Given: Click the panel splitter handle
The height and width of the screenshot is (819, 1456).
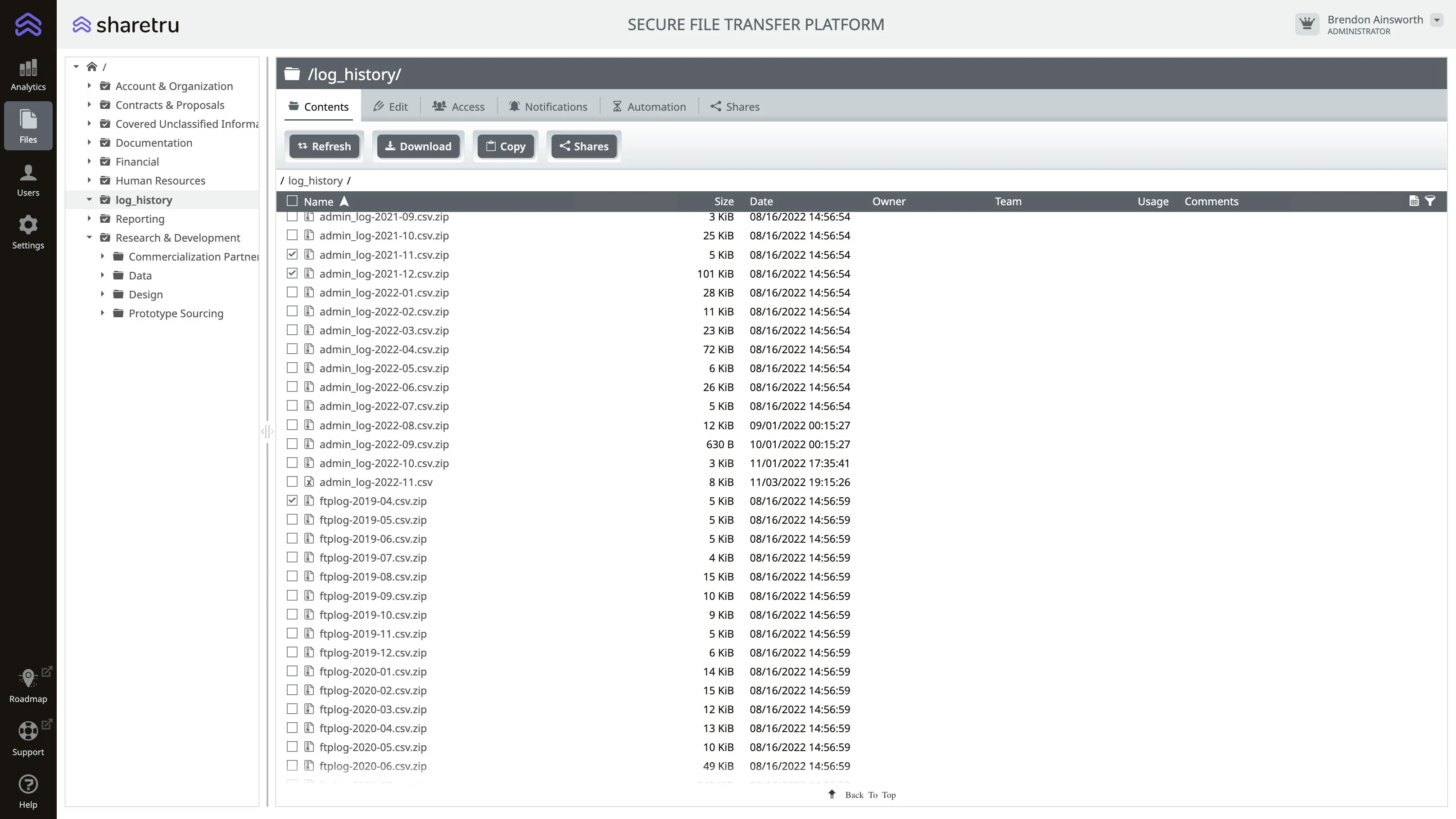Looking at the screenshot, I should pos(267,432).
